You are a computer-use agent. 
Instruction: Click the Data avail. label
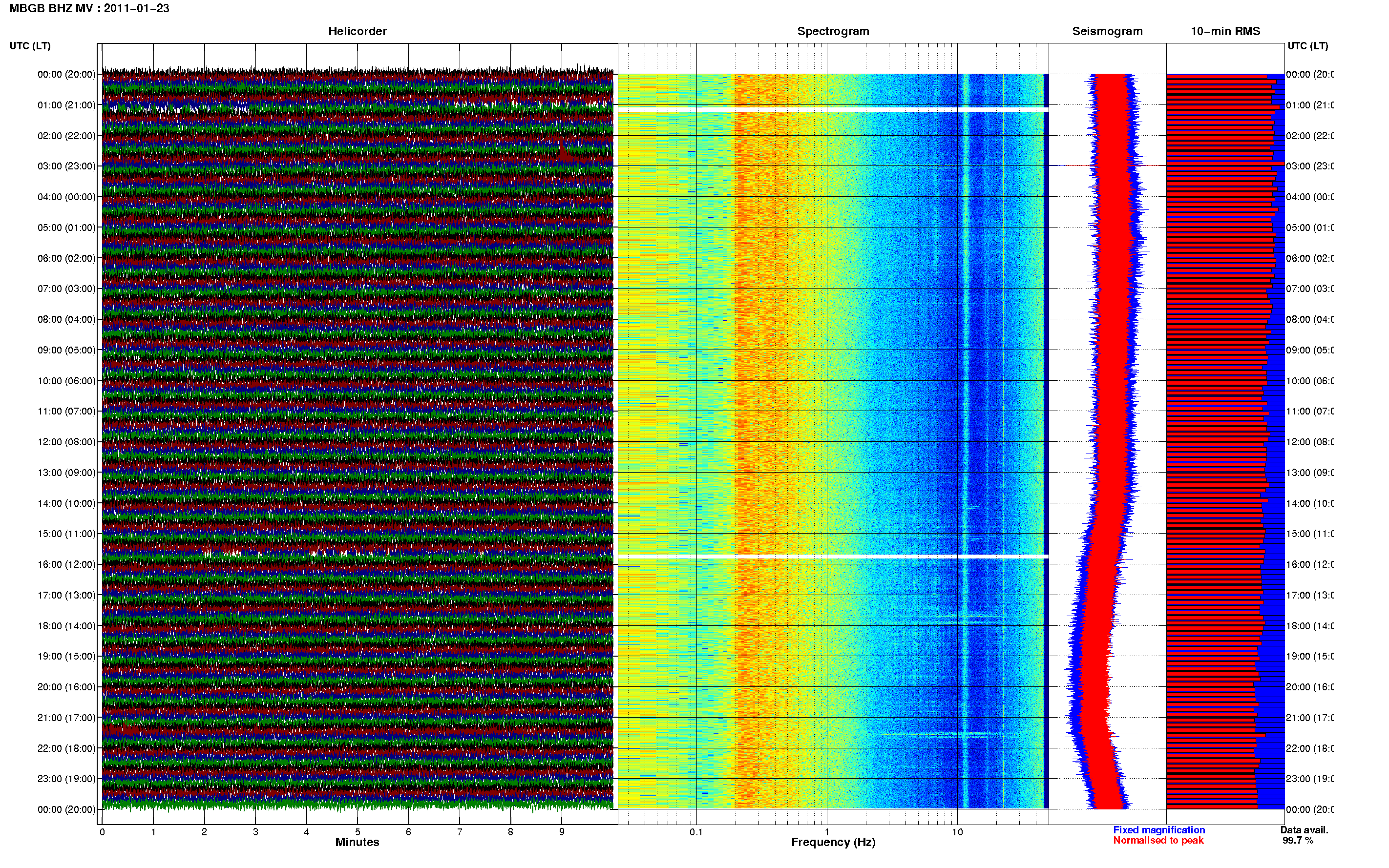pyautogui.click(x=1304, y=829)
